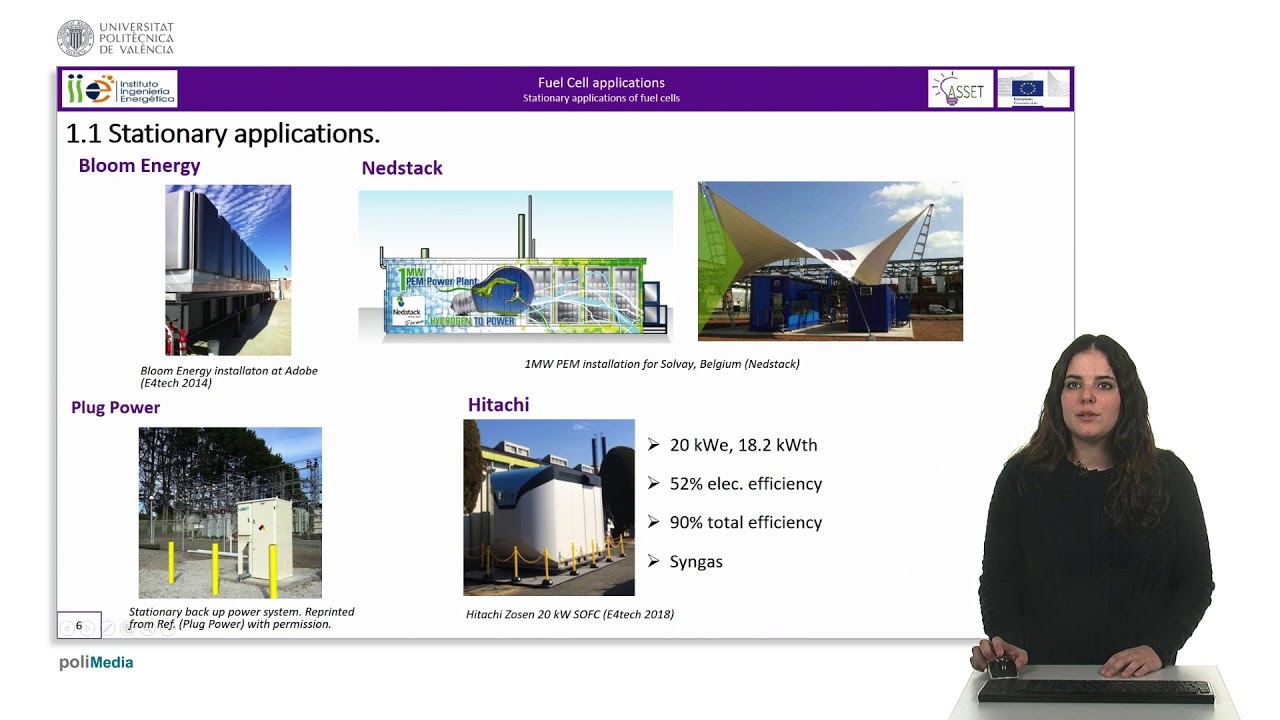Click the "Fuel Cell applications" header title
The width and height of the screenshot is (1280, 720).
coord(601,83)
